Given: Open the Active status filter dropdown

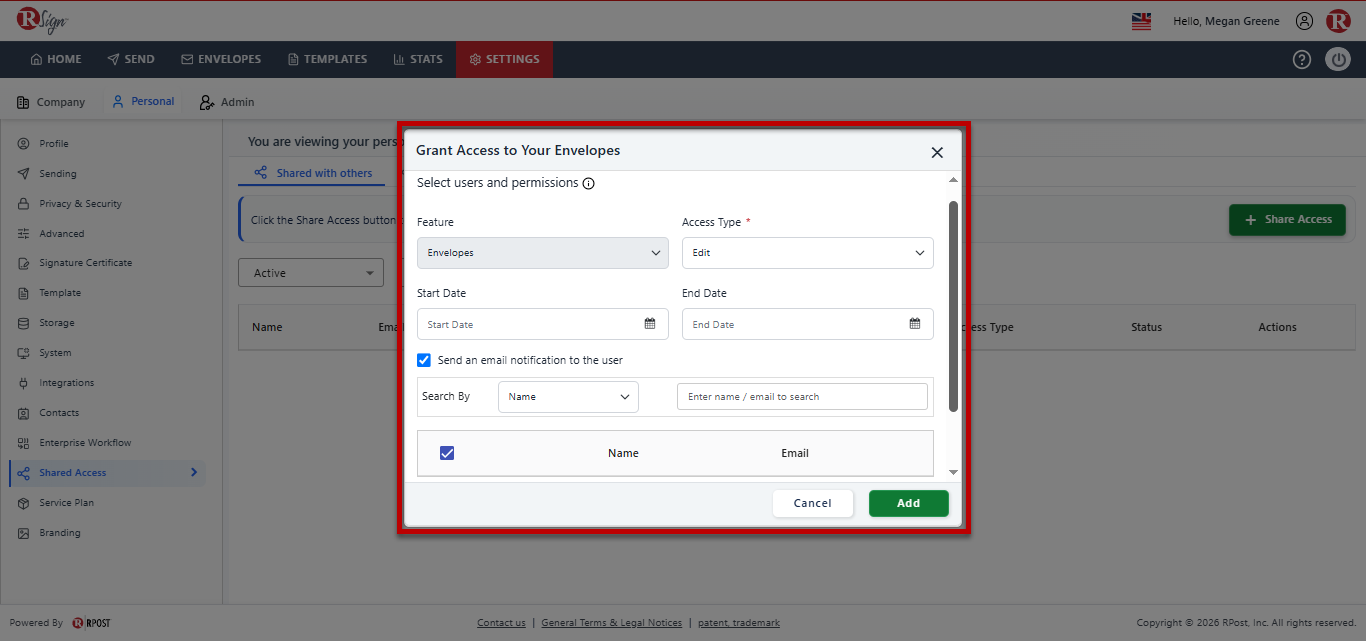Looking at the screenshot, I should pos(311,273).
